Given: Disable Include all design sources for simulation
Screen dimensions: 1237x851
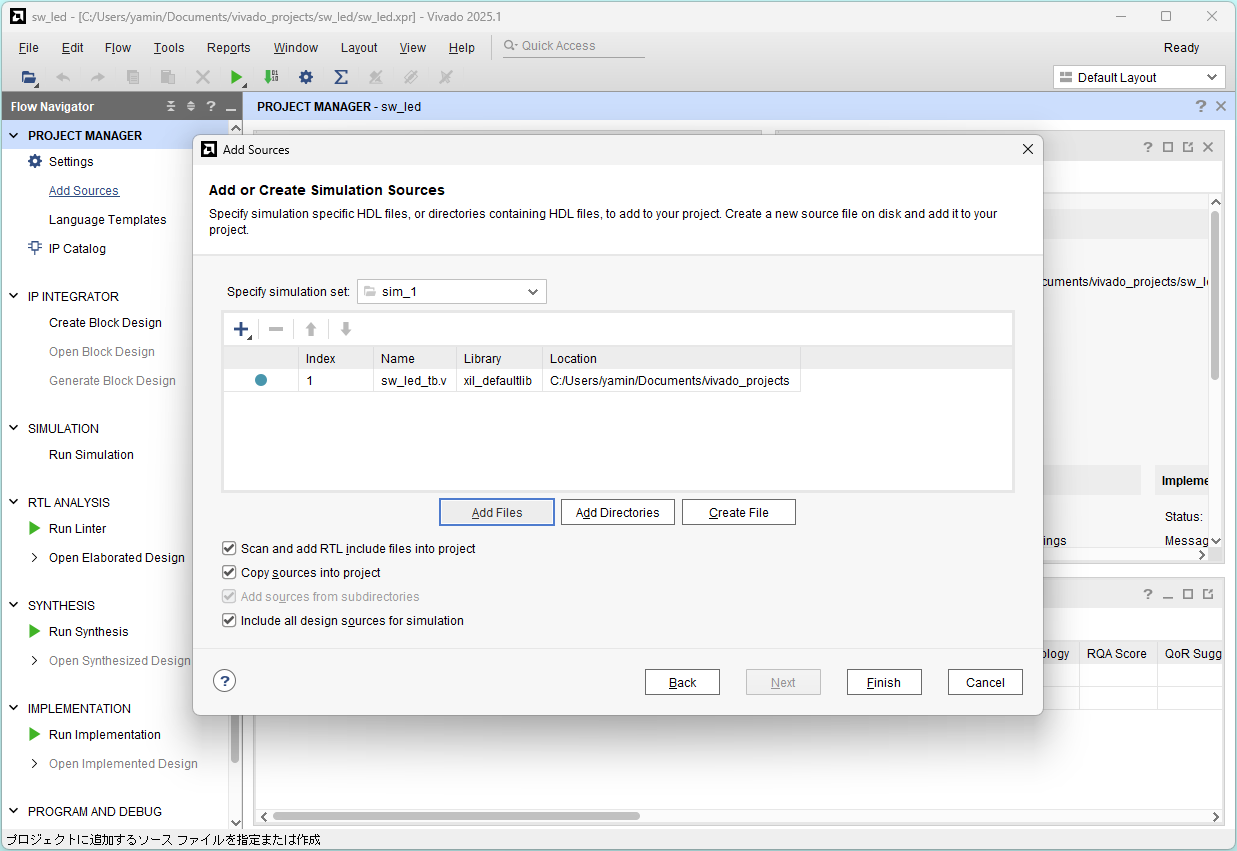Looking at the screenshot, I should pyautogui.click(x=229, y=620).
